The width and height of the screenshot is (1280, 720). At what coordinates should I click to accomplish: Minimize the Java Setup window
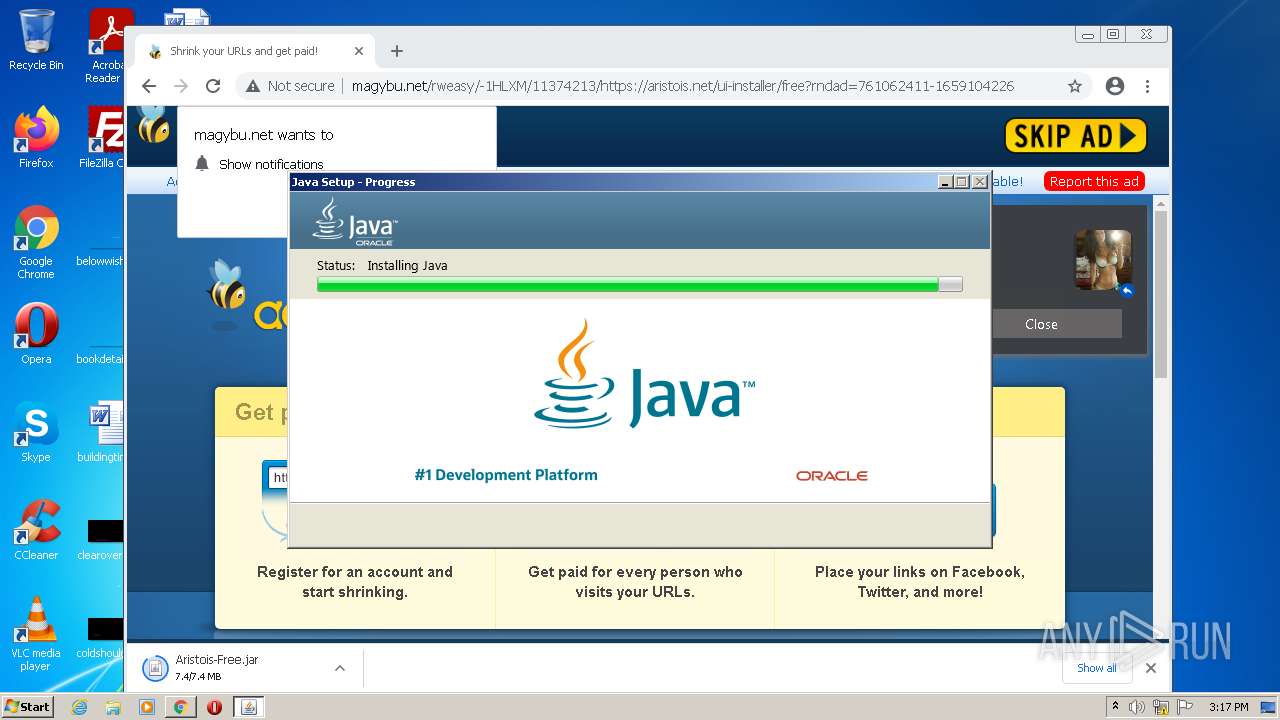coord(945,182)
